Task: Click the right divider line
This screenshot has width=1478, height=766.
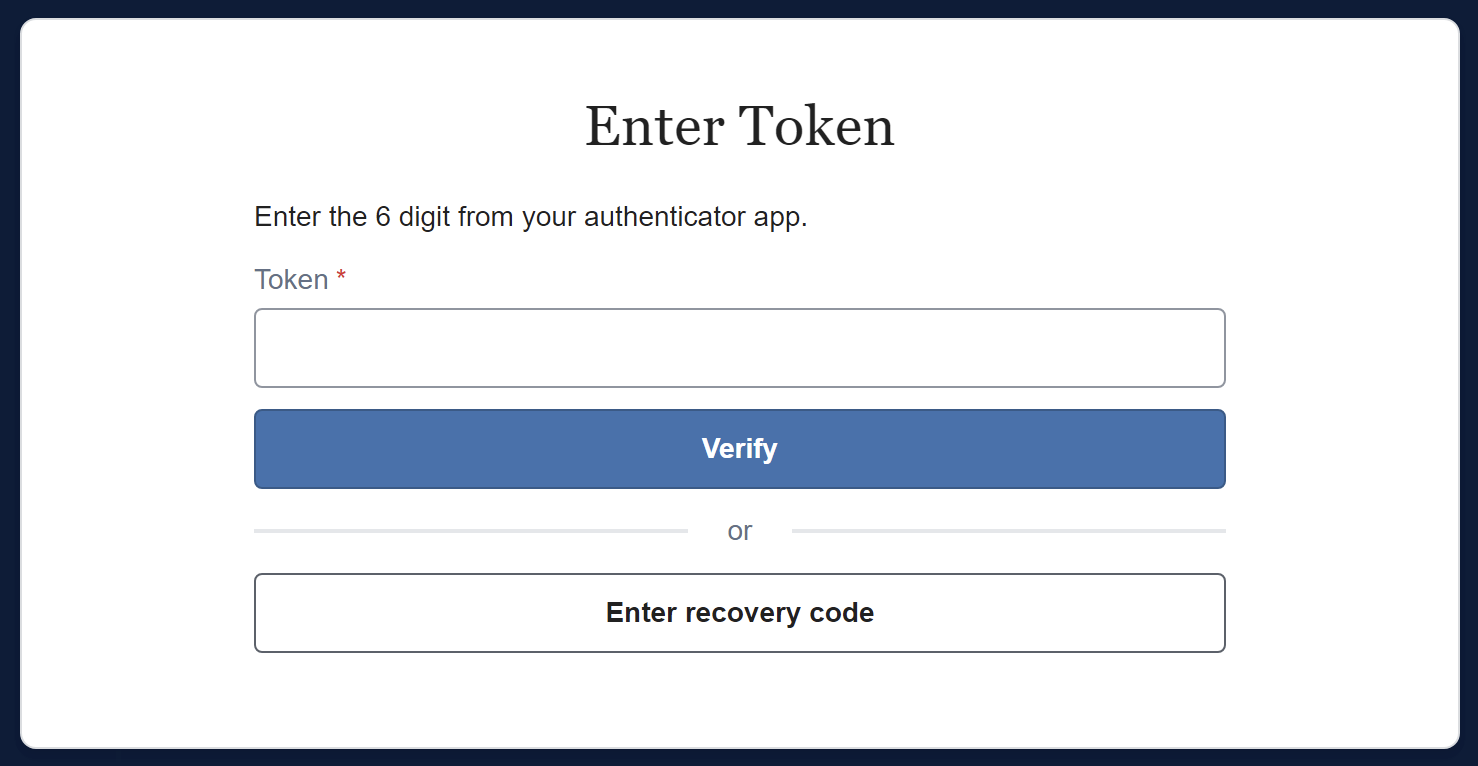Action: (1010, 530)
